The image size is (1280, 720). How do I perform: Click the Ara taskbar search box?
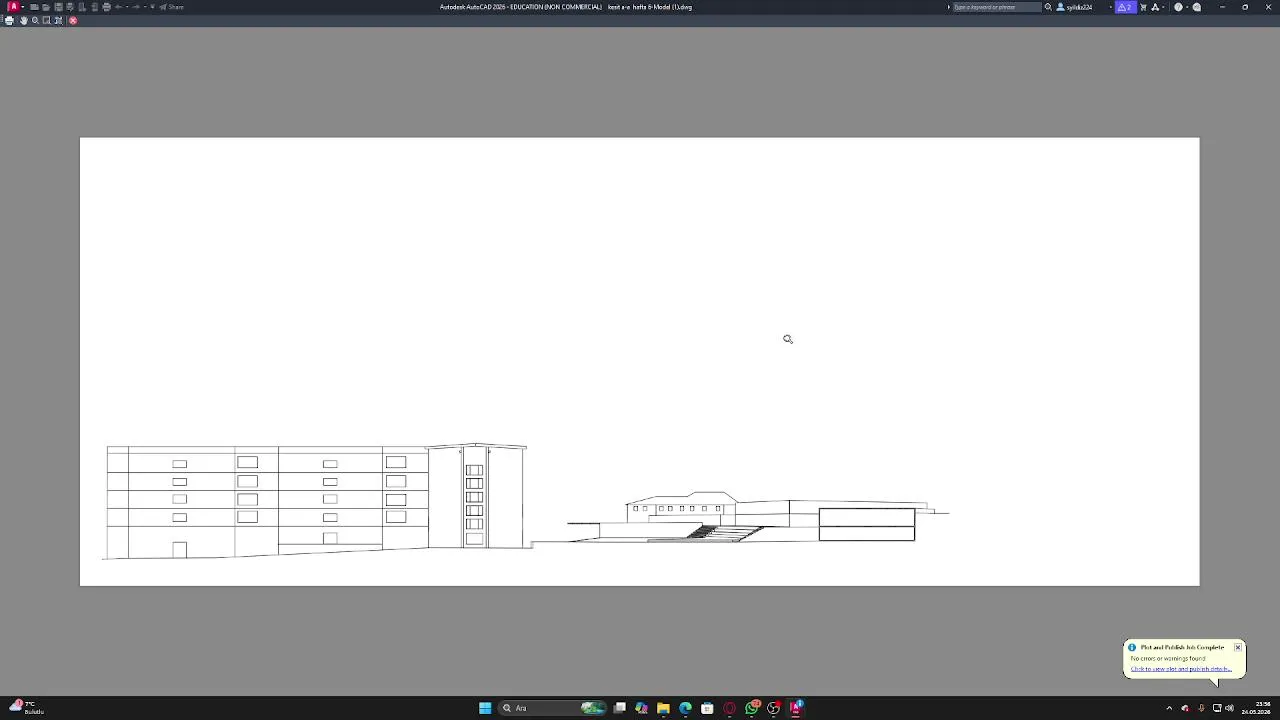(x=553, y=708)
